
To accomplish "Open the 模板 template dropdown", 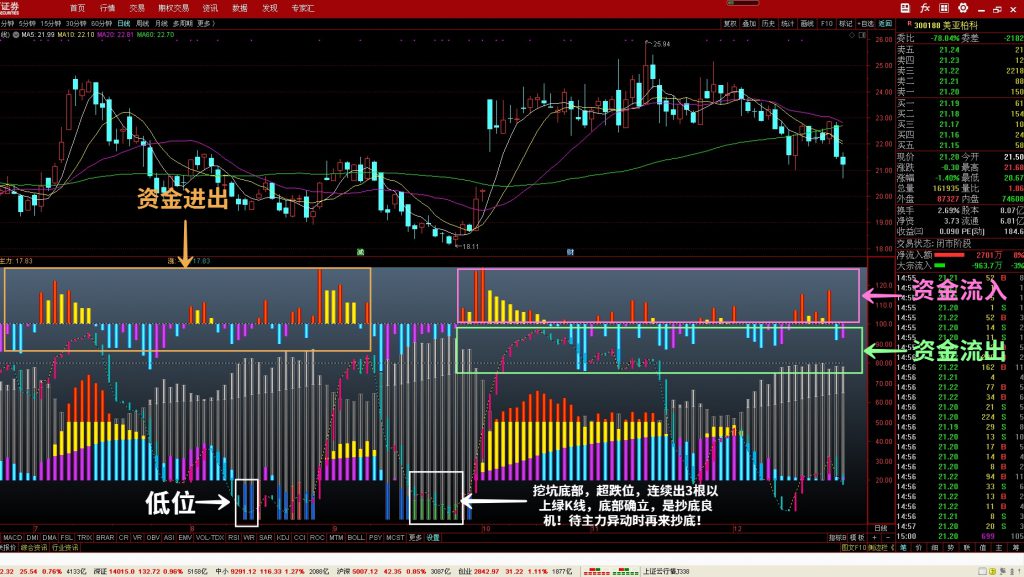I will click(856, 538).
